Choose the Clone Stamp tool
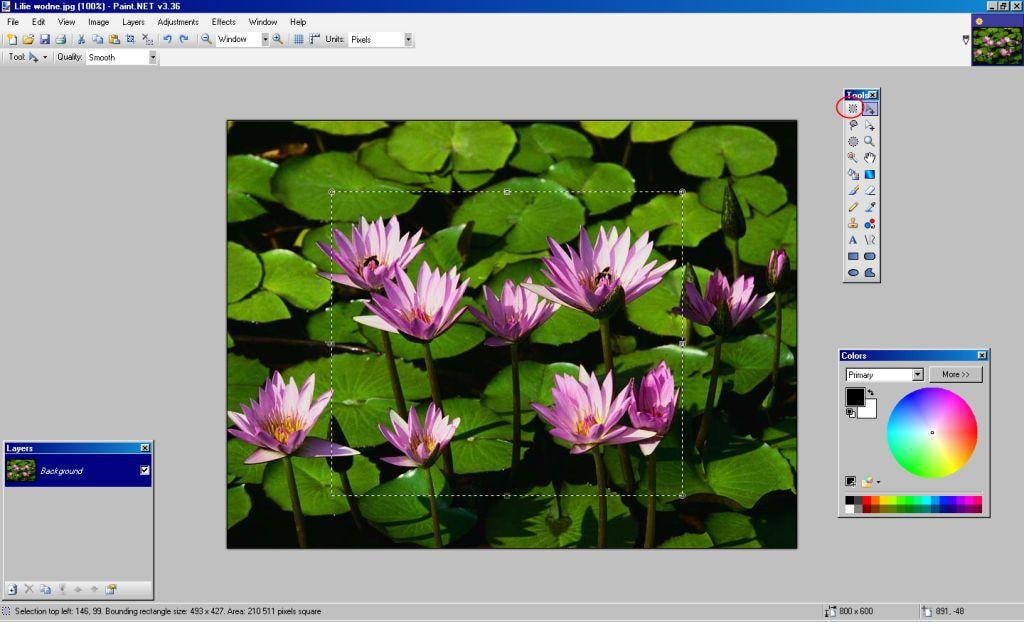 tap(853, 223)
